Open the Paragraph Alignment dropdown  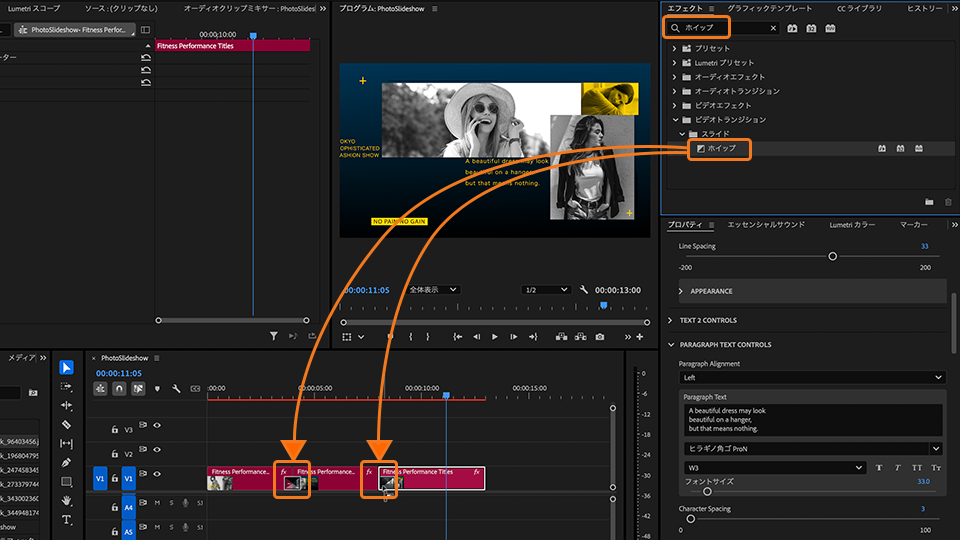point(811,378)
